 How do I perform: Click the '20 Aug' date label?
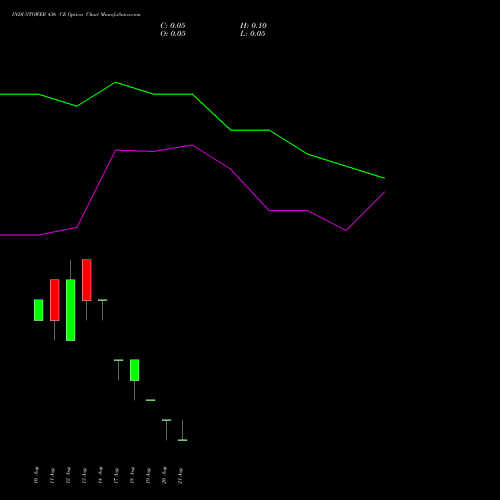(164, 475)
